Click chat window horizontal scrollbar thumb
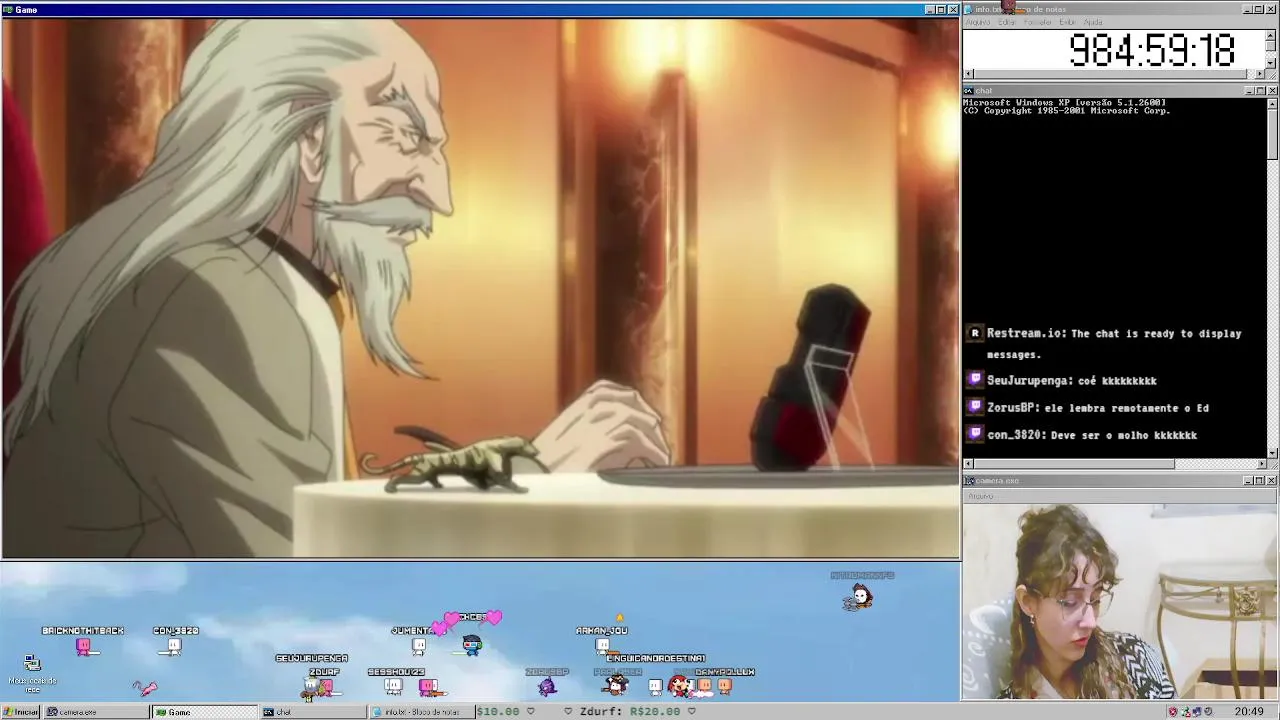This screenshot has height=720, width=1280. click(1074, 464)
